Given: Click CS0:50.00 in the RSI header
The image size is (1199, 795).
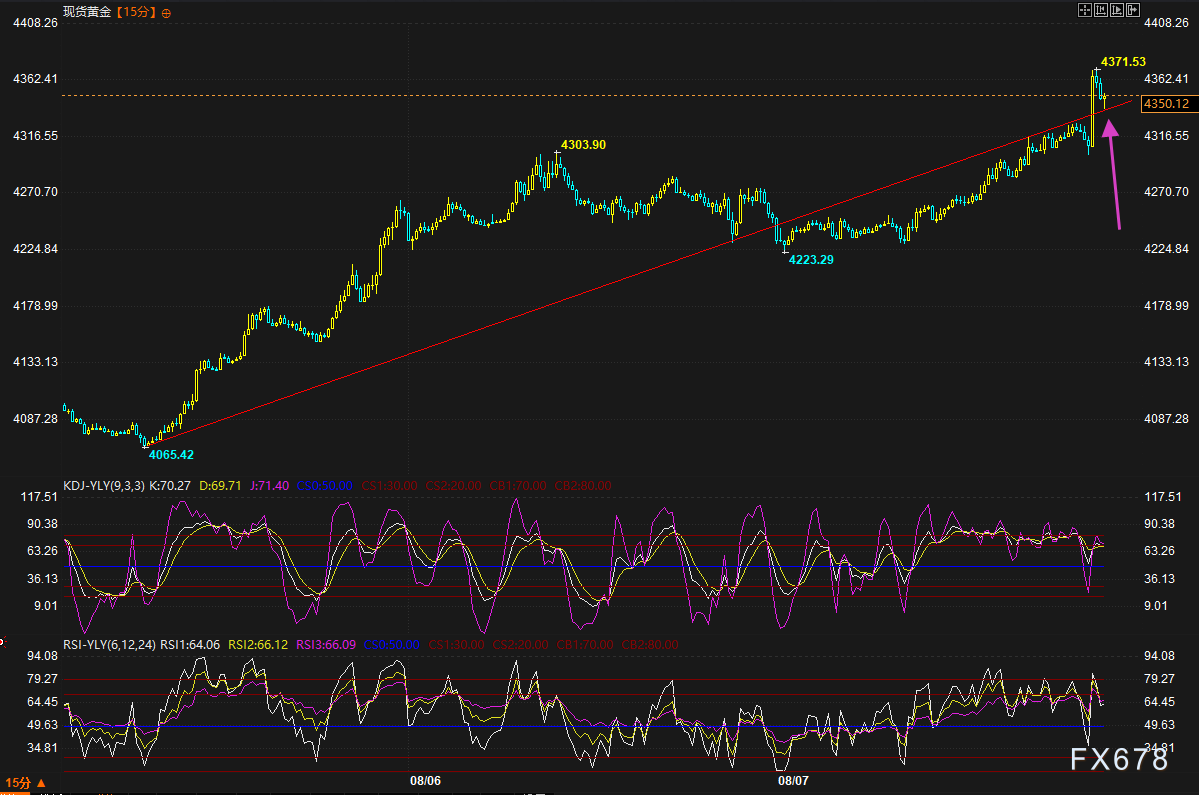Looking at the screenshot, I should click(392, 644).
